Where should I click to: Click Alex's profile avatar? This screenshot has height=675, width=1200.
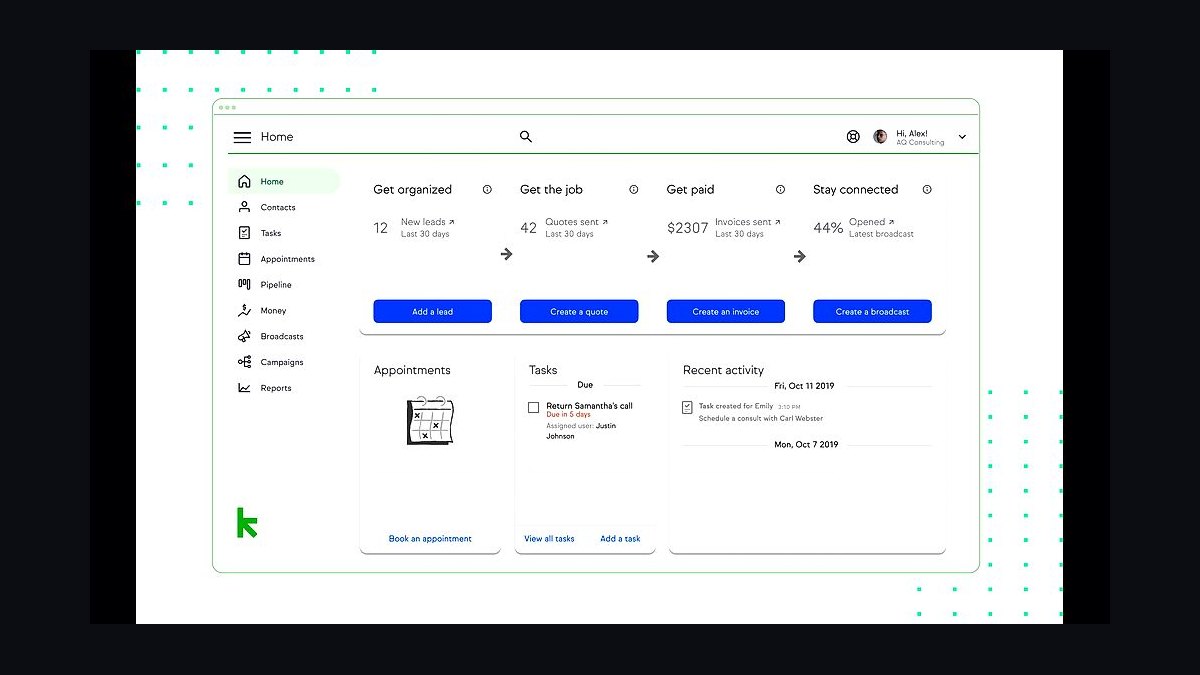coord(880,137)
